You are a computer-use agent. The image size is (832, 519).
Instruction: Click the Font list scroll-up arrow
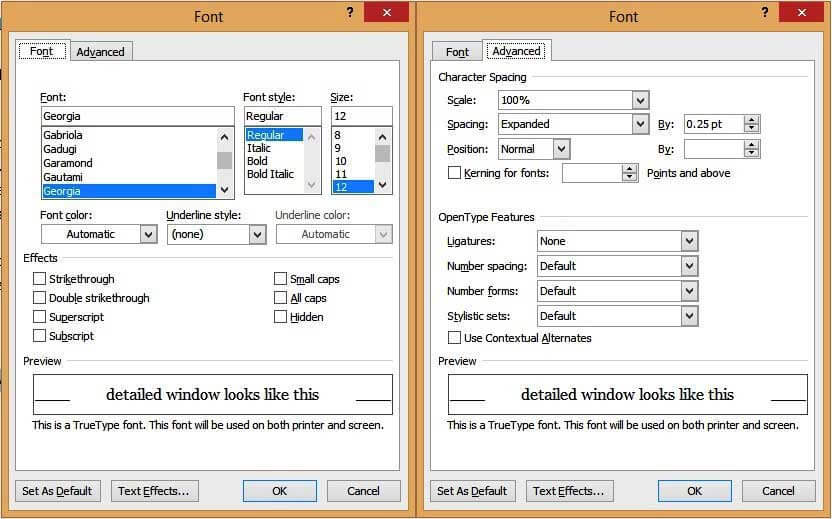click(224, 137)
